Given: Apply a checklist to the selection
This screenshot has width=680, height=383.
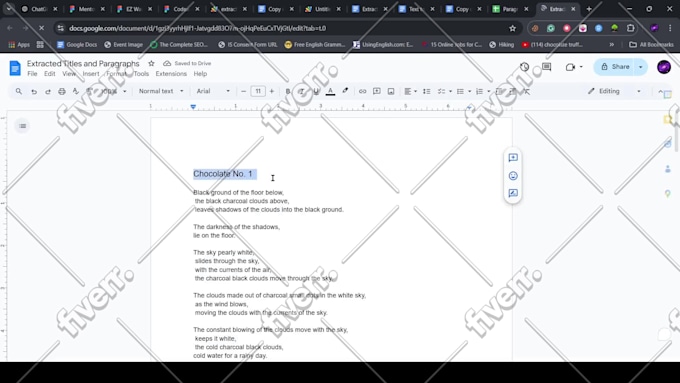Looking at the screenshot, I should coord(441,91).
